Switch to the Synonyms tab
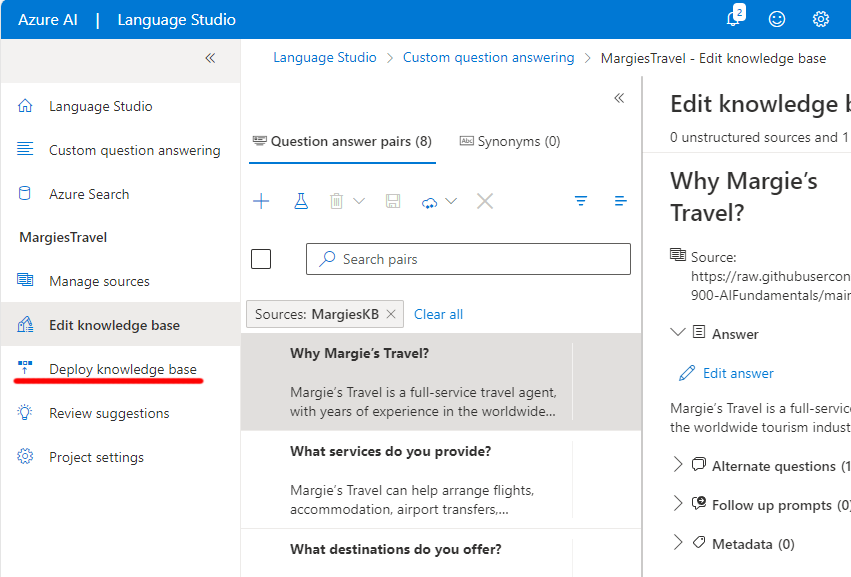The height and width of the screenshot is (577, 851). point(510,142)
